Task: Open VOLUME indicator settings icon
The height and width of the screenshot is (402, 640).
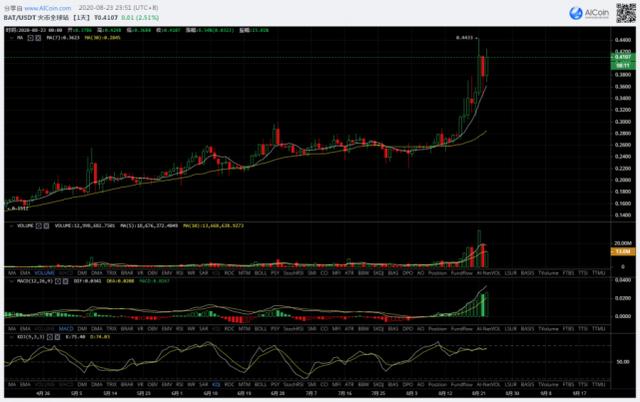Action: pyautogui.click(x=39, y=226)
